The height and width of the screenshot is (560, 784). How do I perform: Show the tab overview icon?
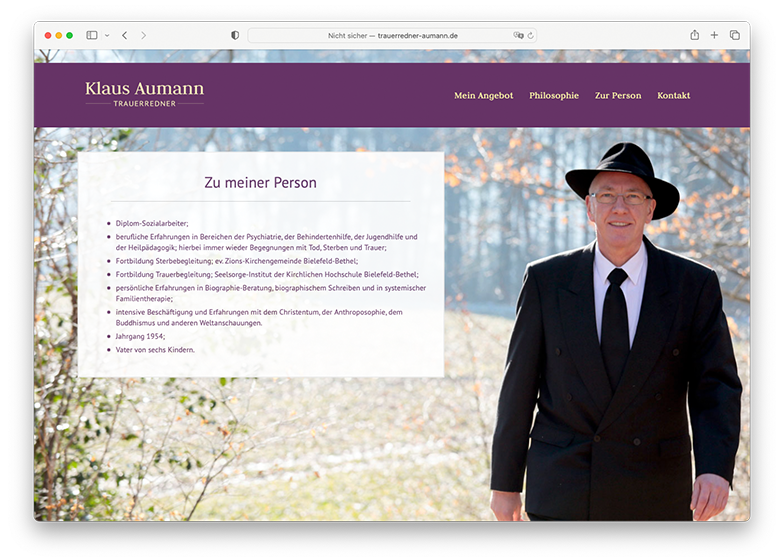click(x=734, y=35)
